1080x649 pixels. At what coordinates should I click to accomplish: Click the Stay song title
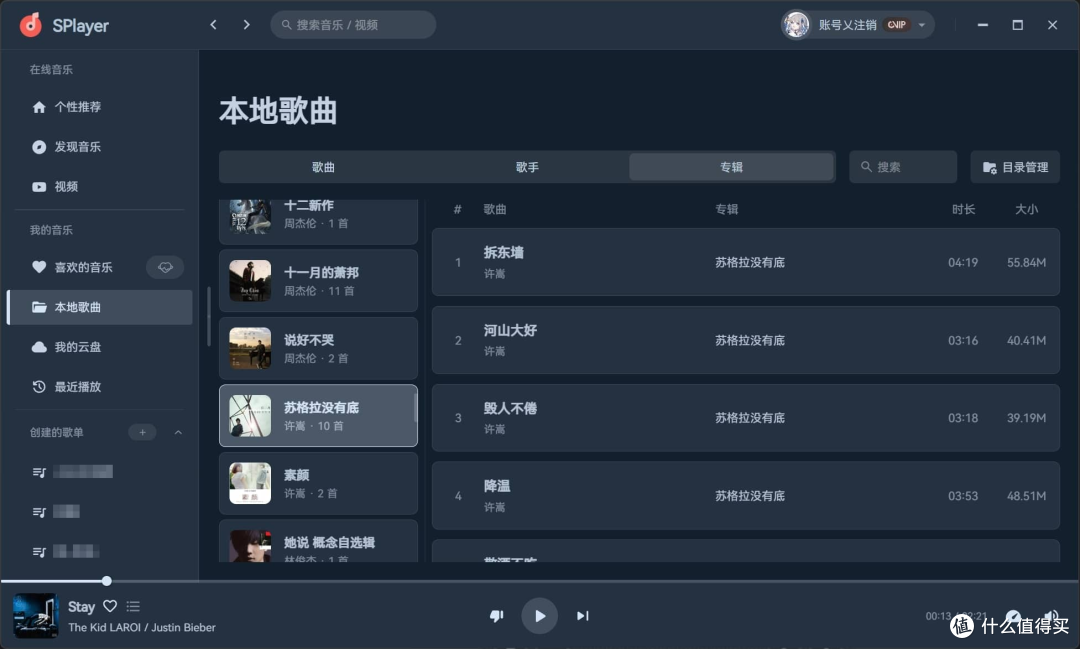click(x=81, y=607)
